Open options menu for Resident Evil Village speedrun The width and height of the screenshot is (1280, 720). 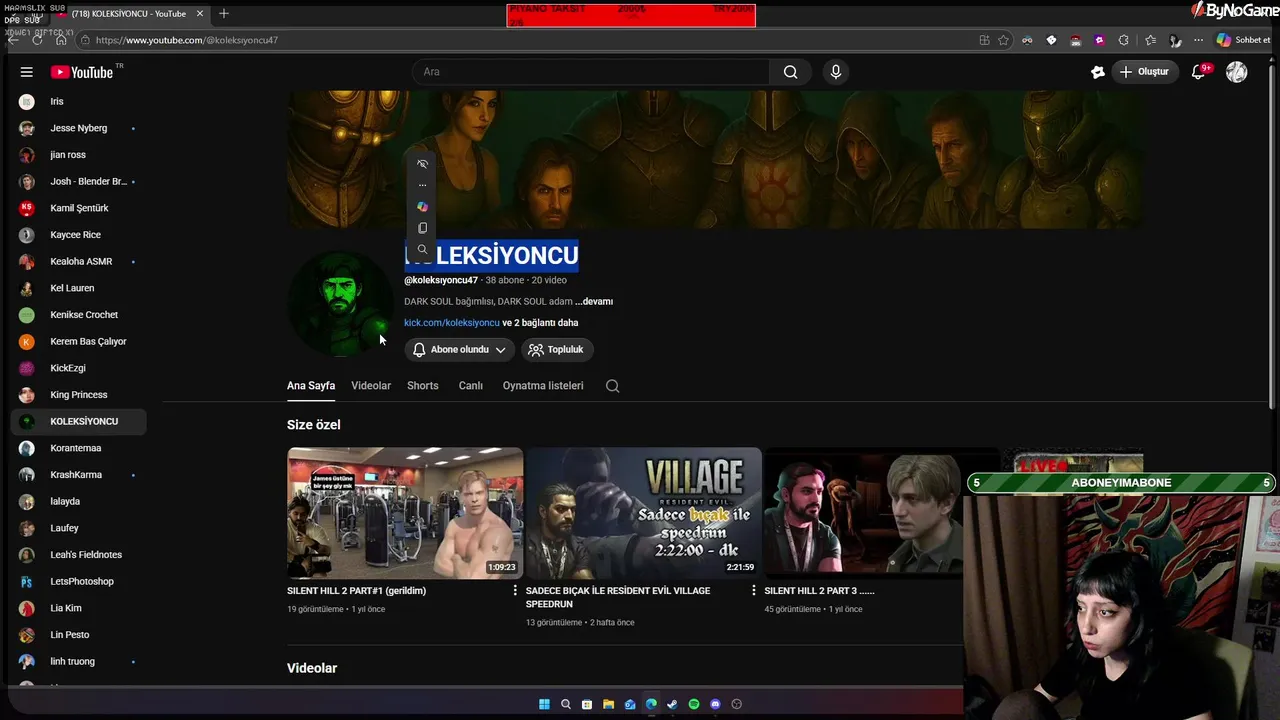[754, 591]
